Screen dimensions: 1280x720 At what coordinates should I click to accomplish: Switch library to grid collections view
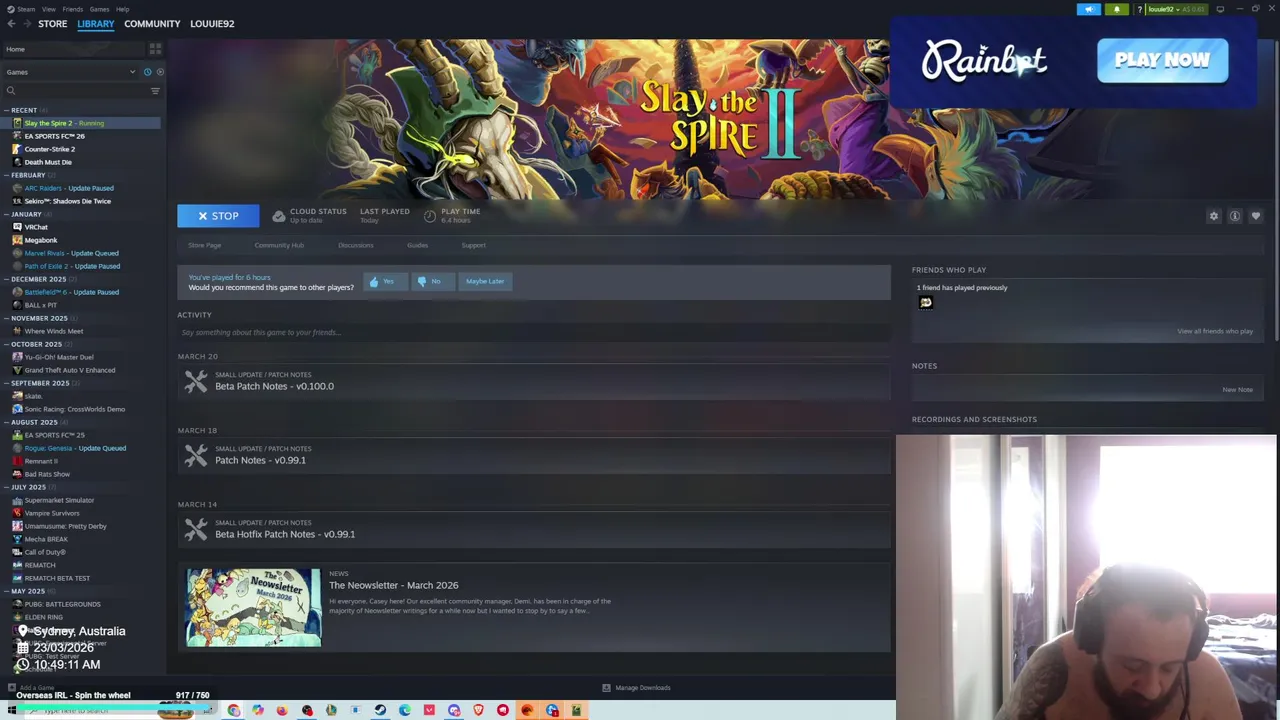pyautogui.click(x=155, y=49)
